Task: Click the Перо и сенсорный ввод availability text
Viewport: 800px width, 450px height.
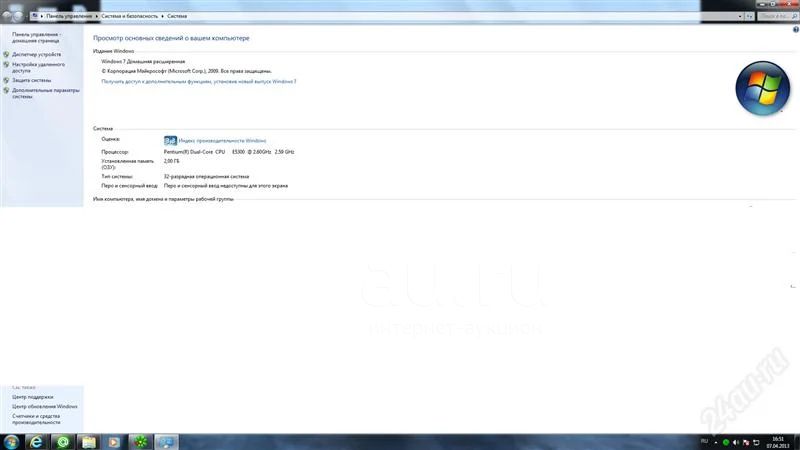Action: pos(226,186)
